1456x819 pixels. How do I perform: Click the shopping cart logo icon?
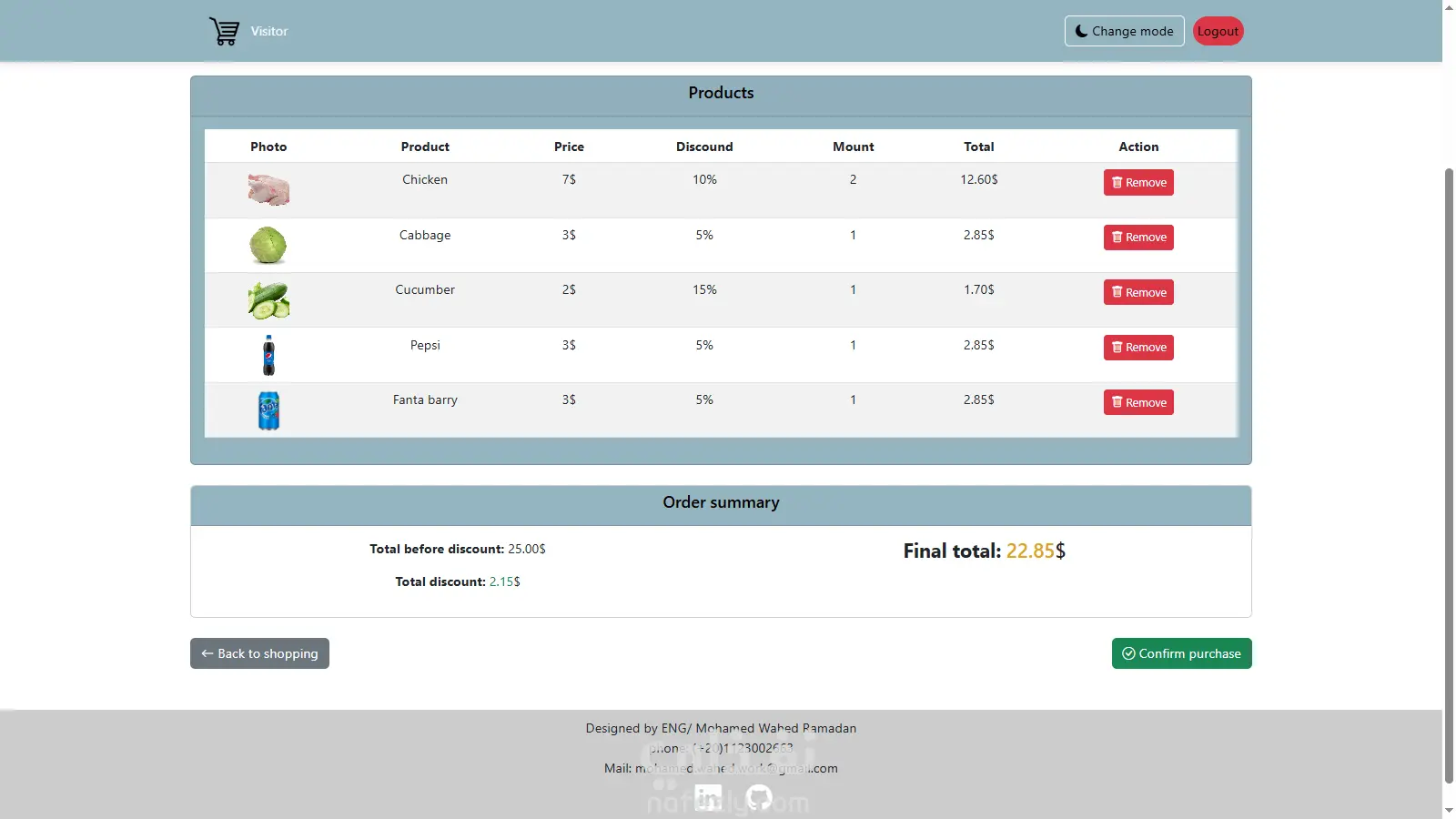tap(224, 31)
